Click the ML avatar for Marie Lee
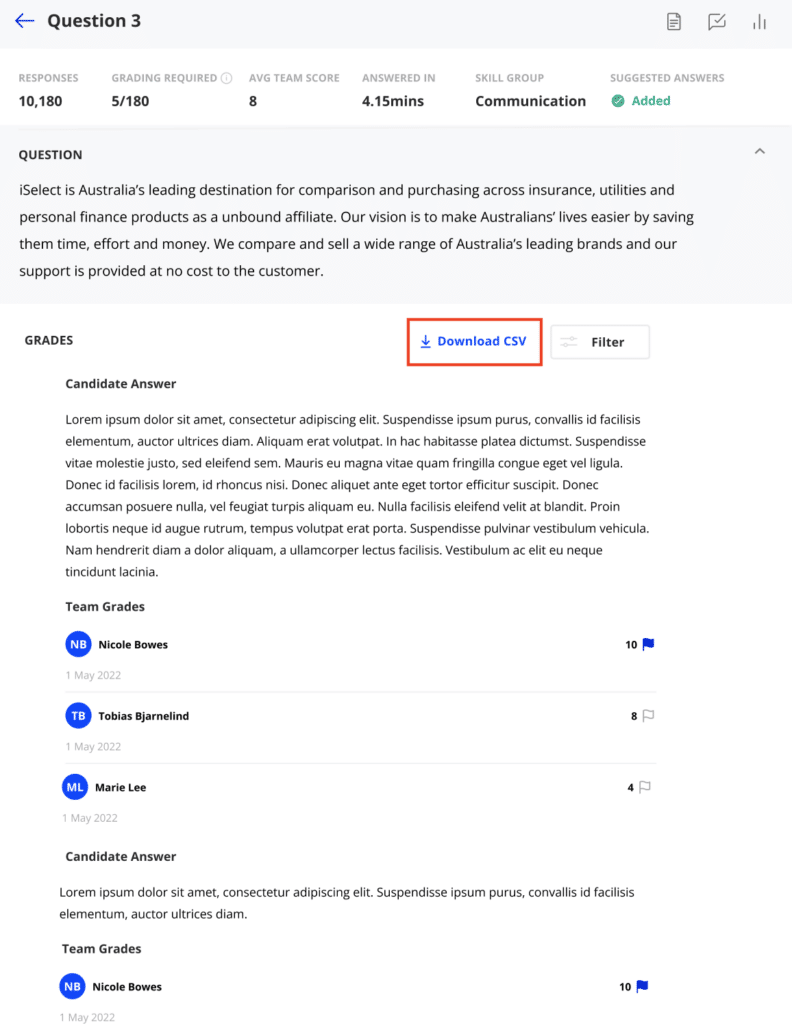Screen dimensions: 792x1024 [75, 787]
